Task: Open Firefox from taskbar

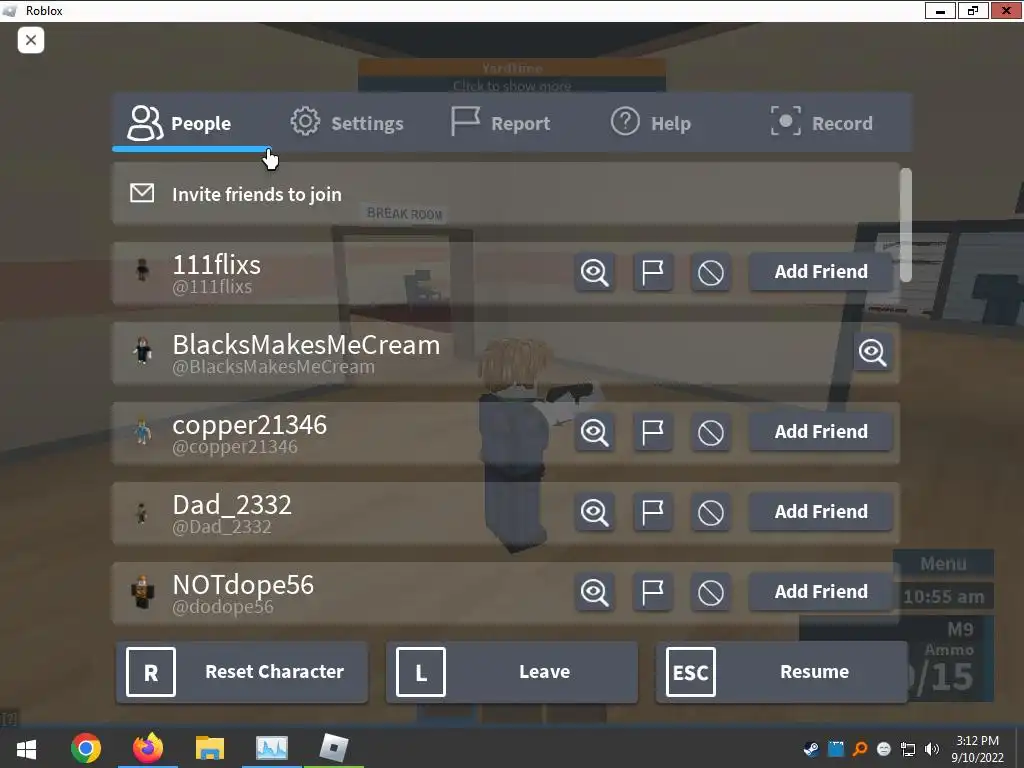Action: click(x=148, y=748)
